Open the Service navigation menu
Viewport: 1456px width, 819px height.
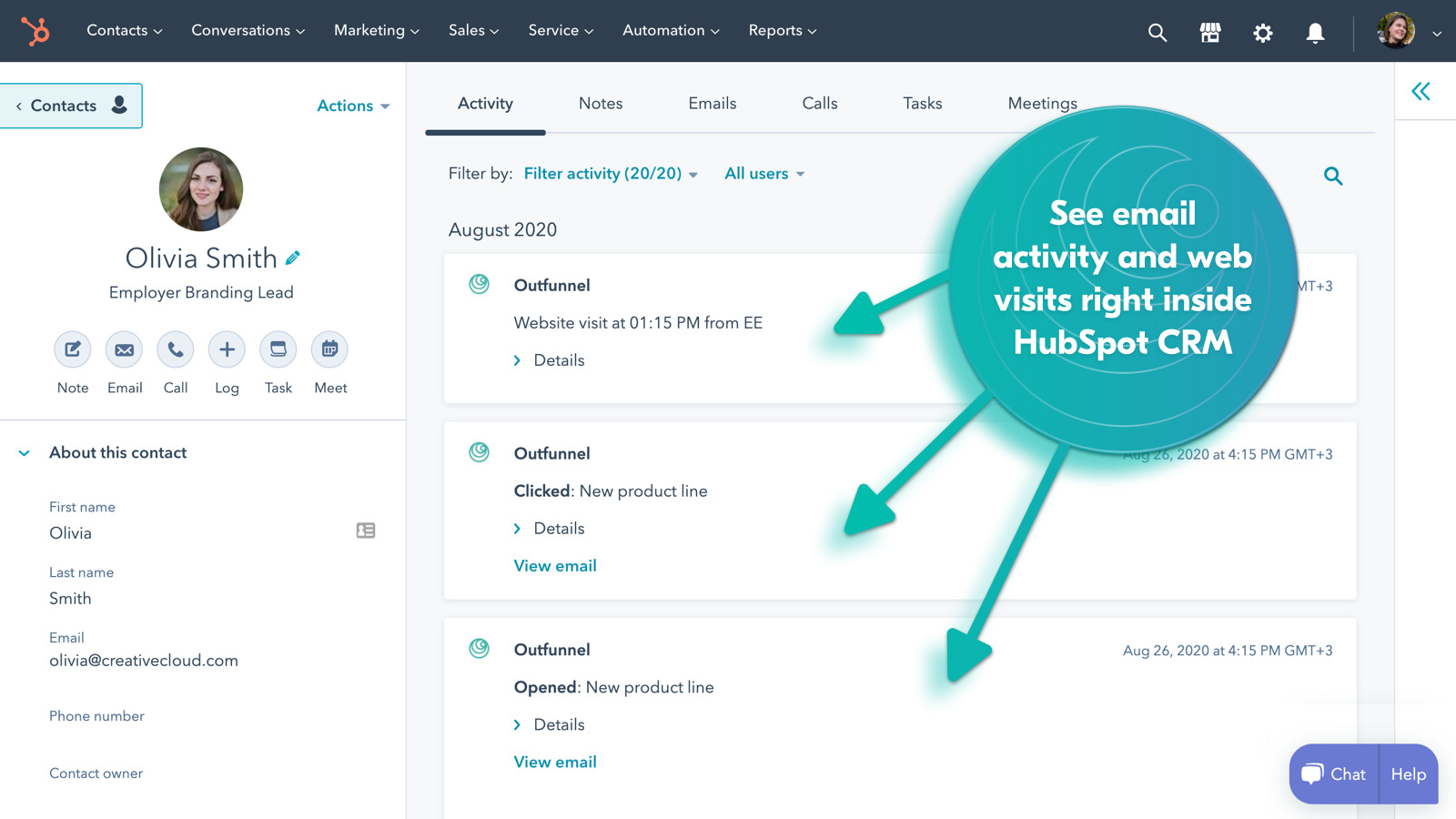[x=561, y=30]
